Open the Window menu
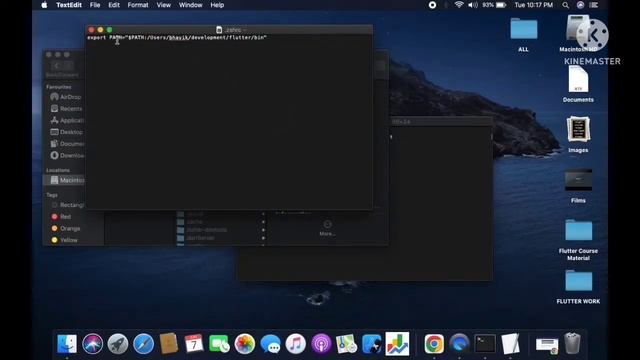Image resolution: width=640 pixels, height=360 pixels. 191,5
